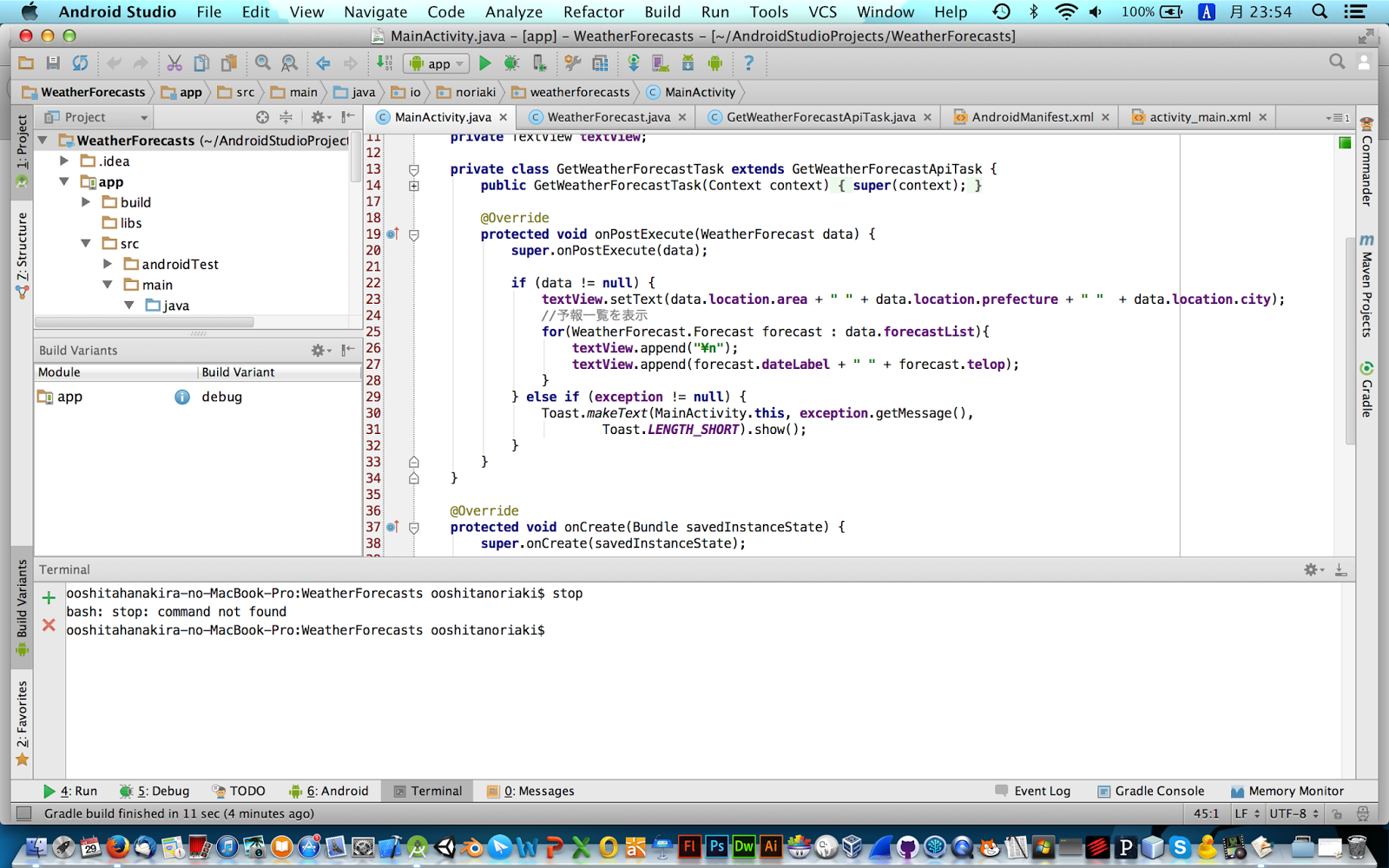
Task: Hide the Project panel with the arrow icon
Action: [x=348, y=117]
